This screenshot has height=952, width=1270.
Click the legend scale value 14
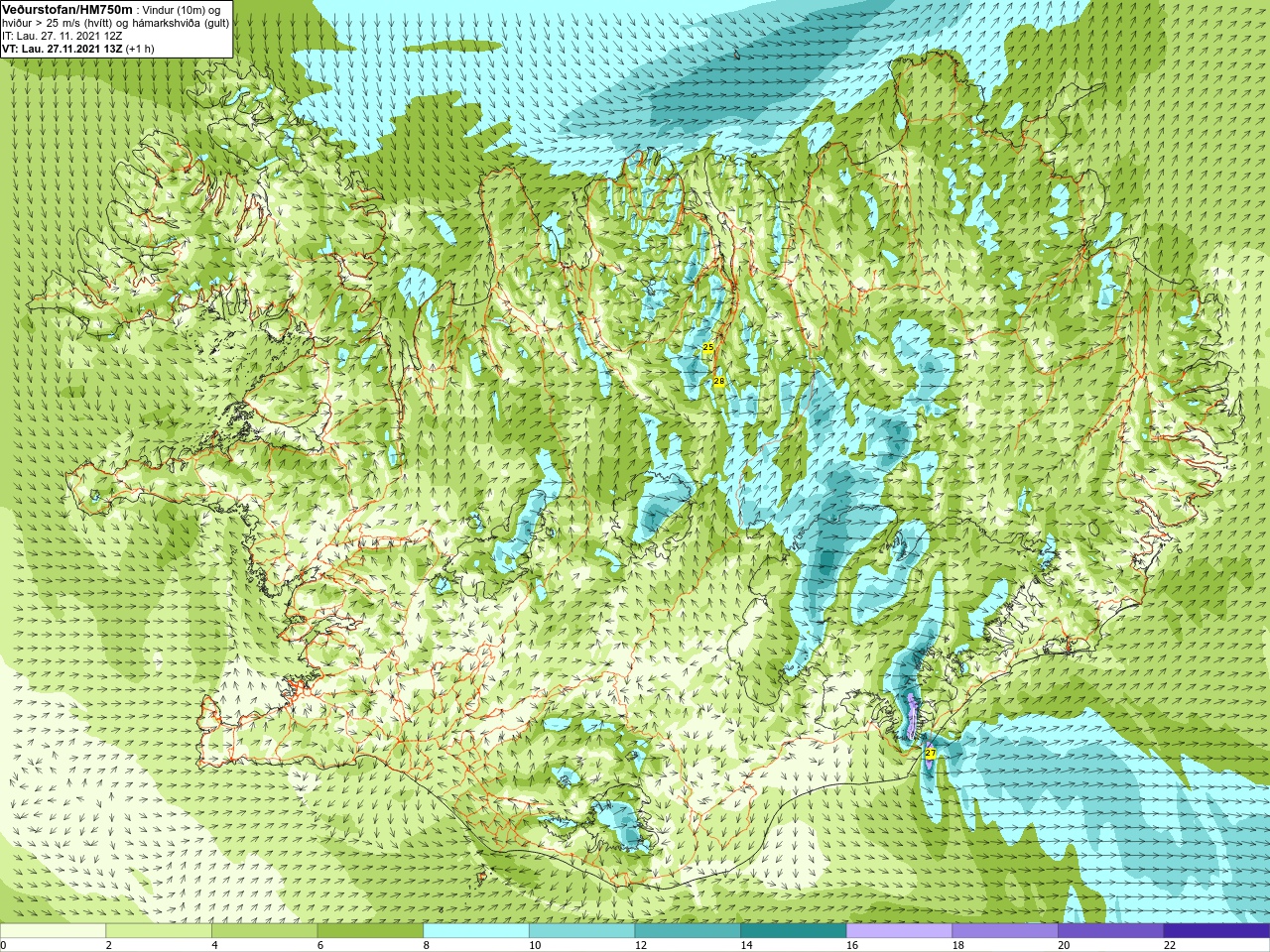point(747,945)
